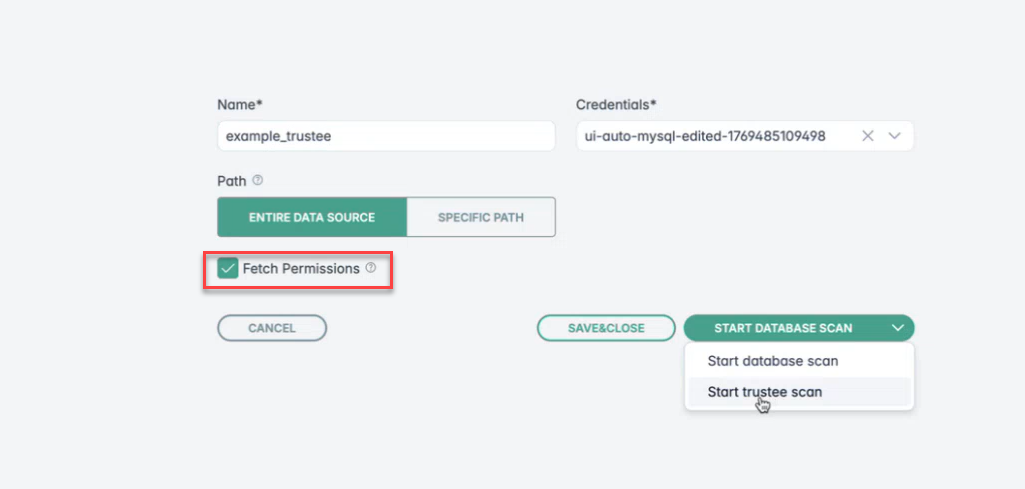Select the ENTIRE DATA SOURCE path option

tap(312, 217)
